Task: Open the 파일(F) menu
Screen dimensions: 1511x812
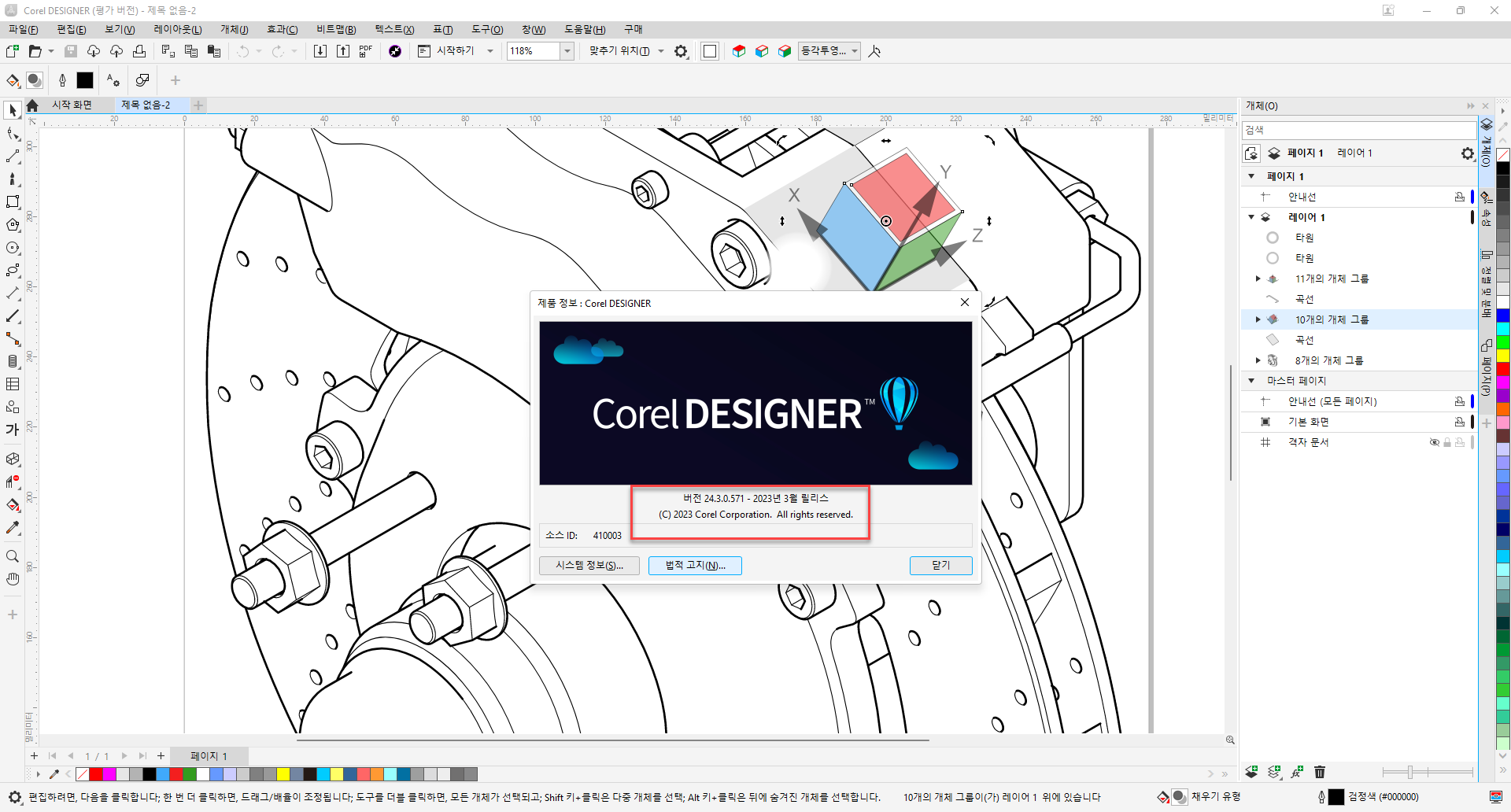Action: [x=24, y=30]
